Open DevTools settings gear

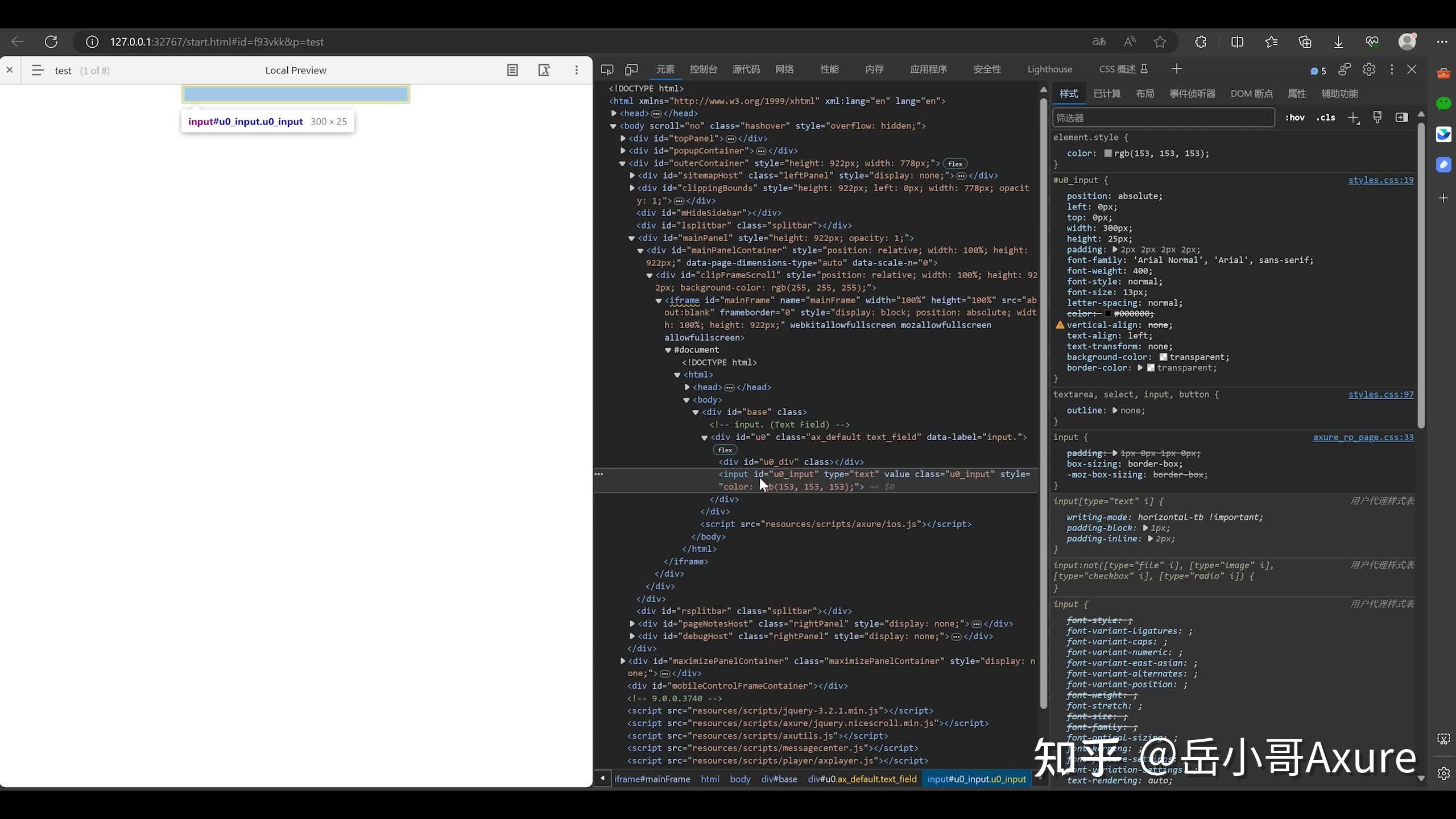click(1369, 69)
